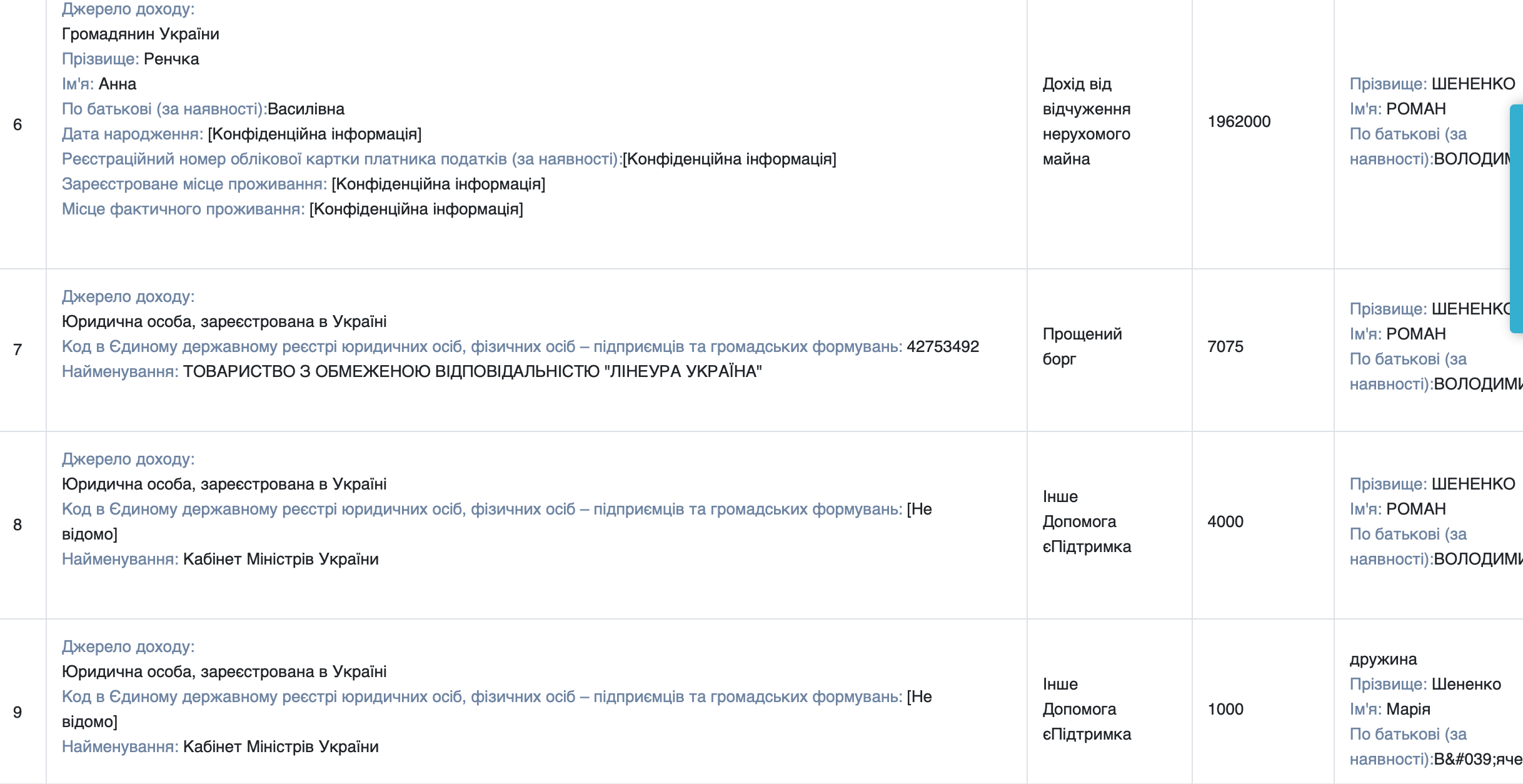Click income type Прощений борг
Screen dimensions: 1523x784
[1082, 346]
